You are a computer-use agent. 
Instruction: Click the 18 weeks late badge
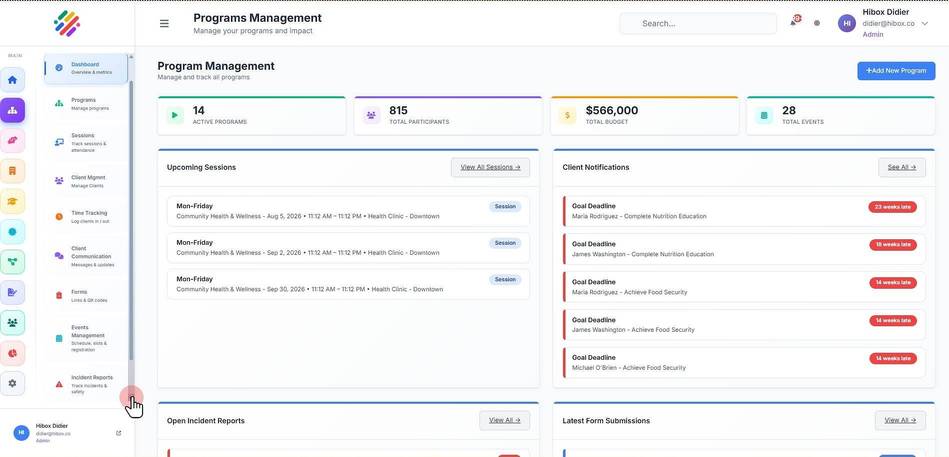pyautogui.click(x=893, y=245)
